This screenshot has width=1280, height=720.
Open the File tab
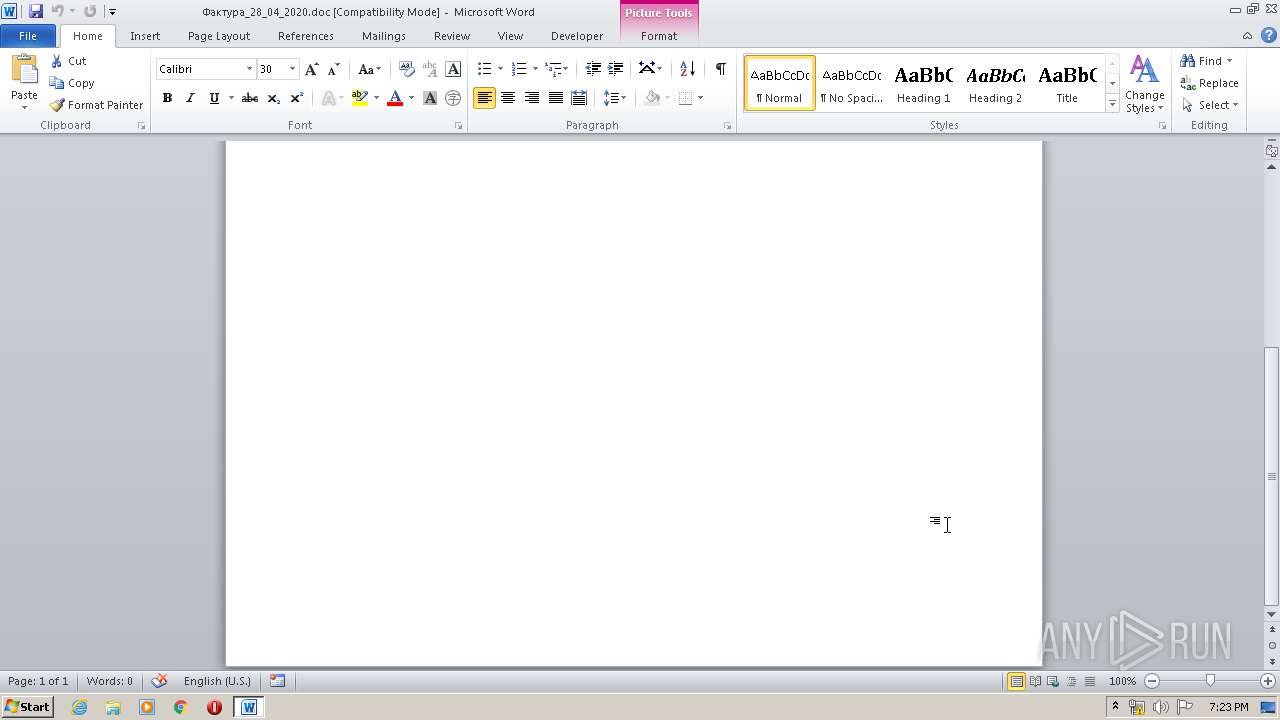point(28,35)
